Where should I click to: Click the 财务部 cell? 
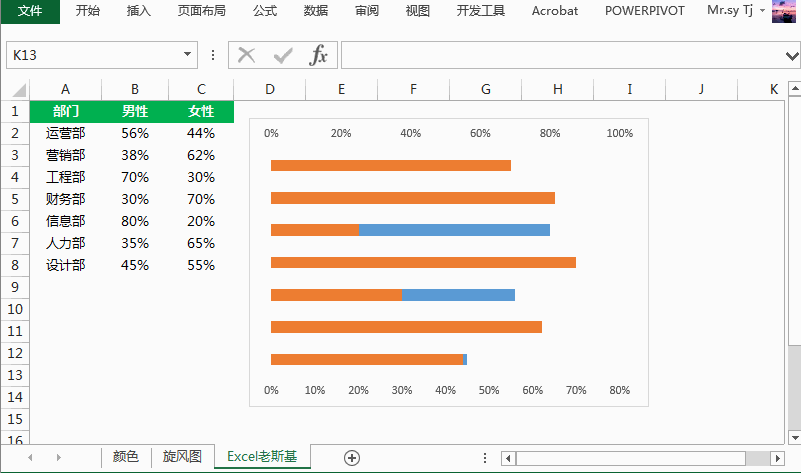pyautogui.click(x=65, y=199)
